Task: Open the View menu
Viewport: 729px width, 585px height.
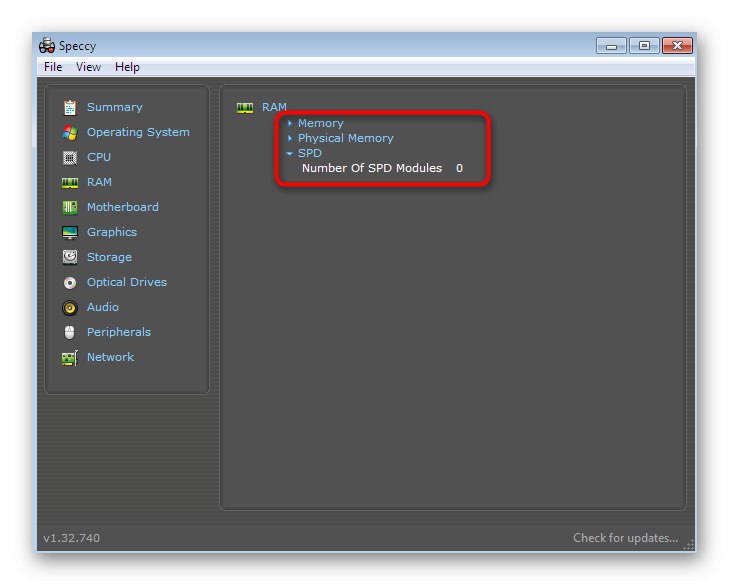Action: (88, 67)
